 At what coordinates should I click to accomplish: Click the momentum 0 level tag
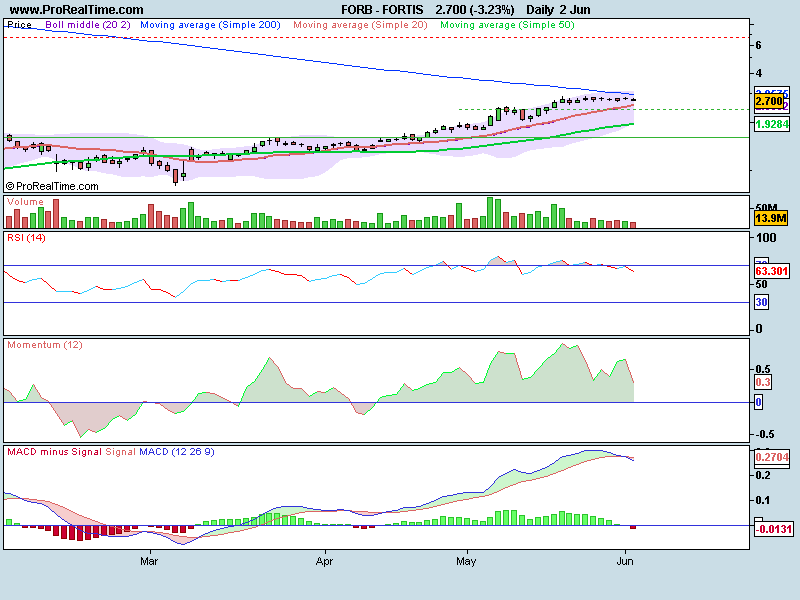[759, 402]
